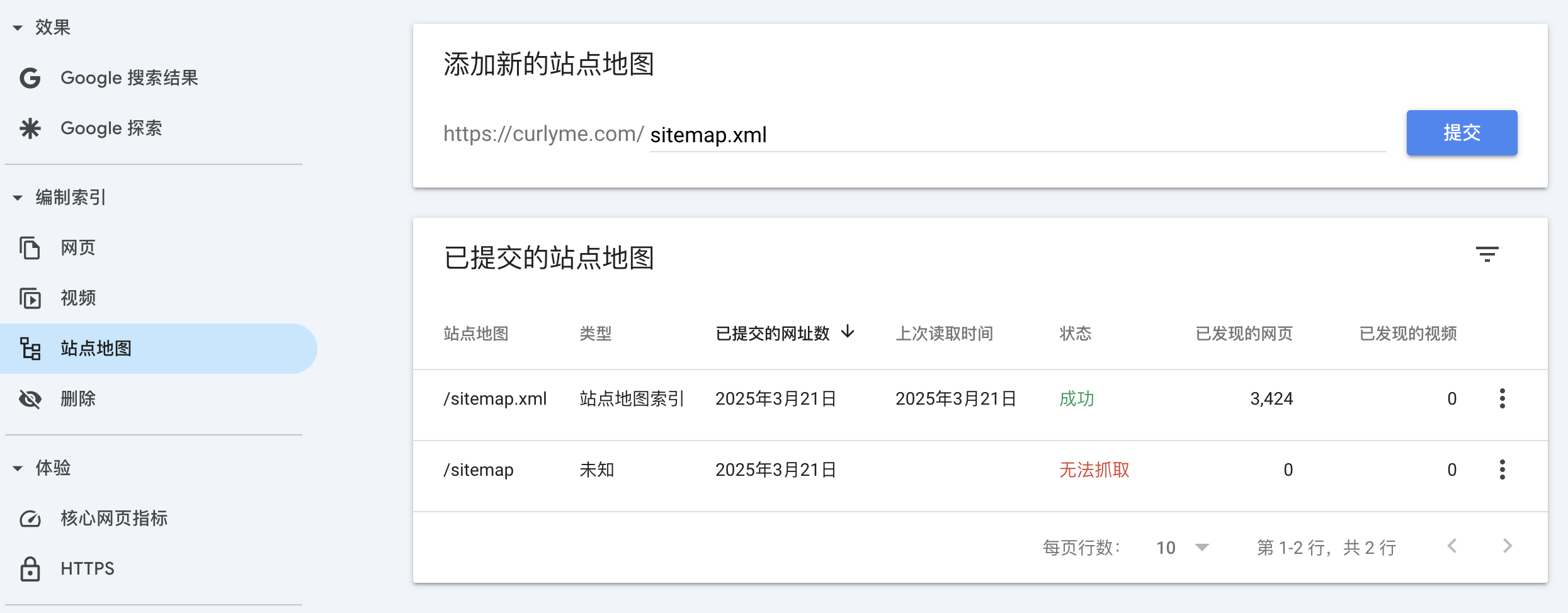Open the HTTPS lock icon

[30, 569]
